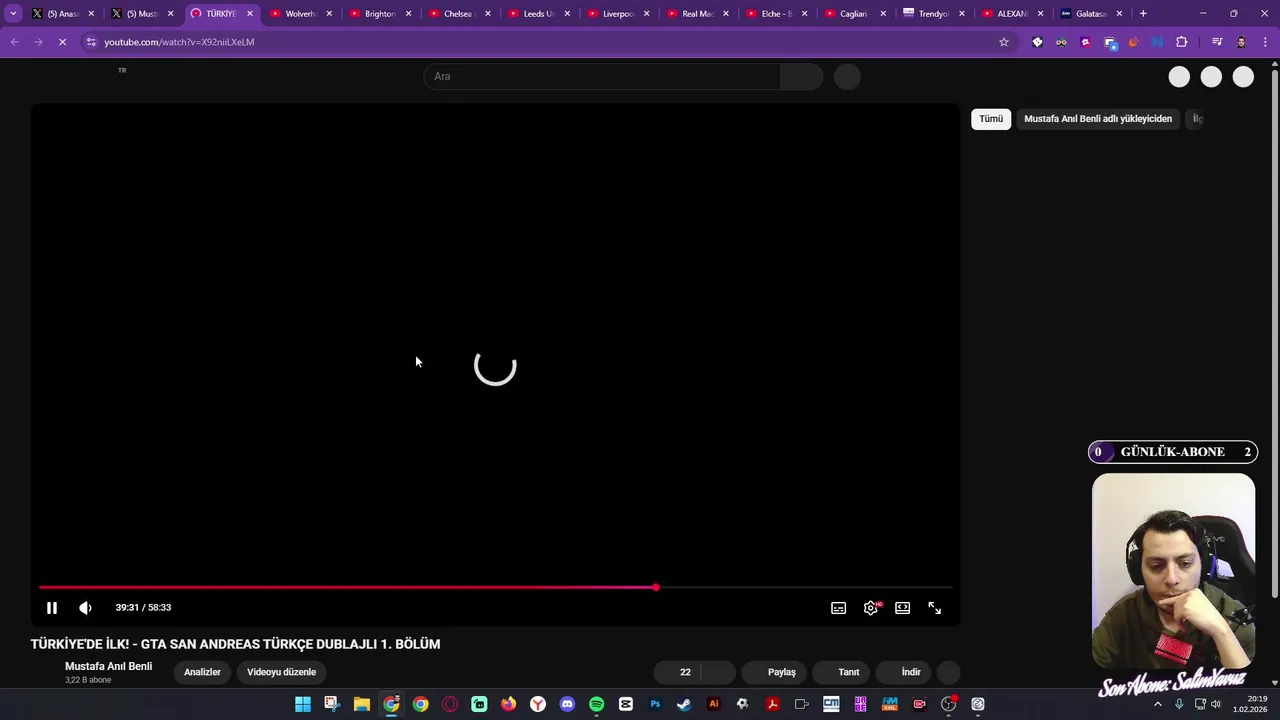1280x720 pixels.
Task: Open the more actions button next to İndir
Action: tap(949, 672)
